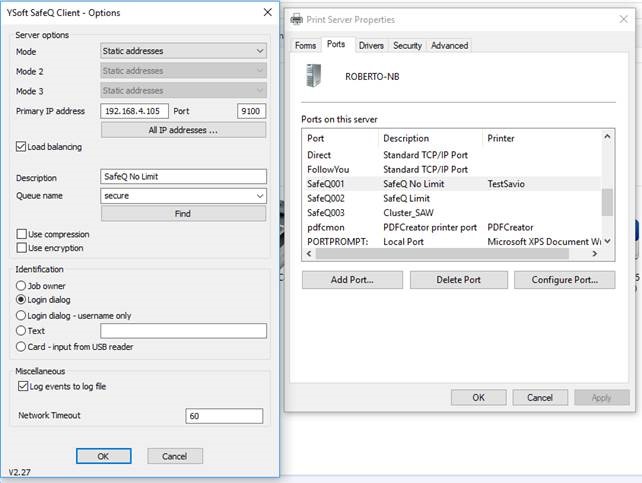Click the Description column header
The height and width of the screenshot is (483, 642).
point(431,138)
